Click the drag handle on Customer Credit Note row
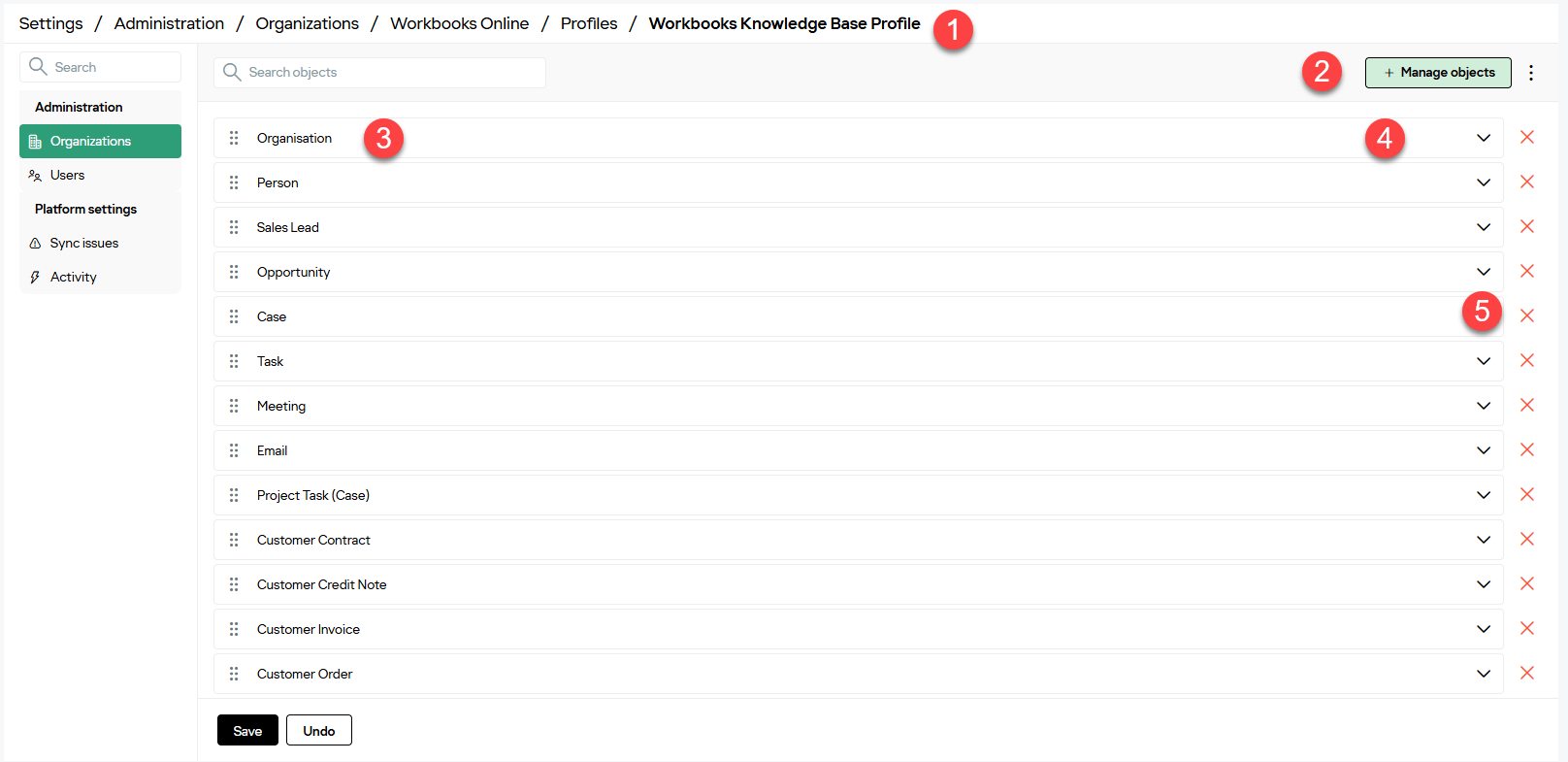Image resolution: width=1568 pixels, height=762 pixels. tap(234, 584)
